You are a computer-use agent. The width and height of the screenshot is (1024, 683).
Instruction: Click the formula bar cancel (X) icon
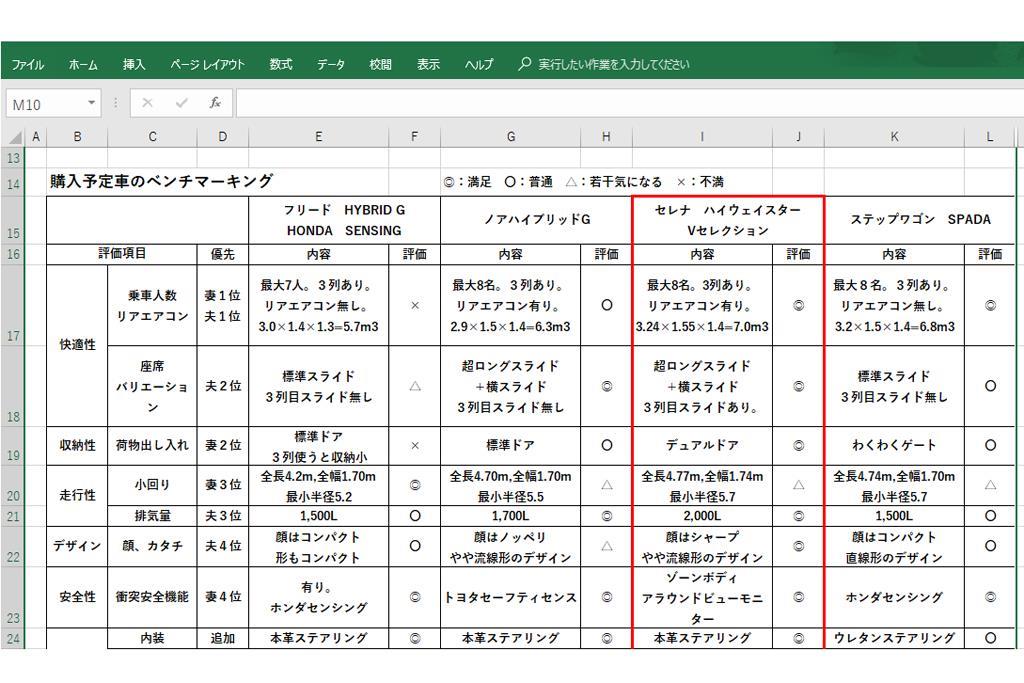(x=147, y=104)
